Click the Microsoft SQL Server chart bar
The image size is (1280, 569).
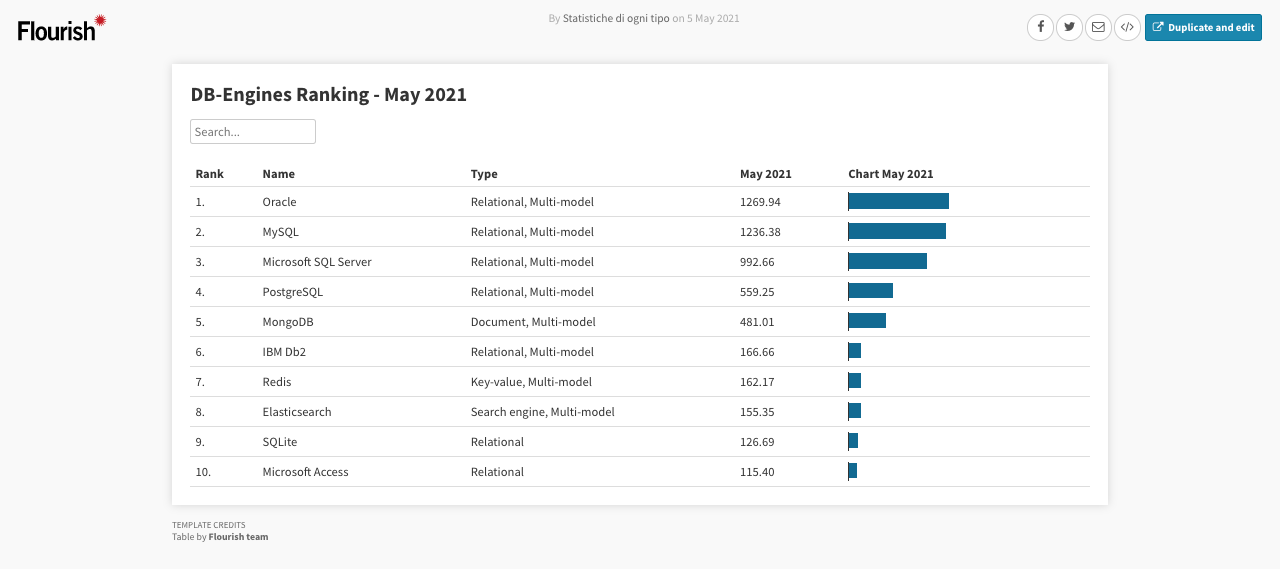point(888,261)
